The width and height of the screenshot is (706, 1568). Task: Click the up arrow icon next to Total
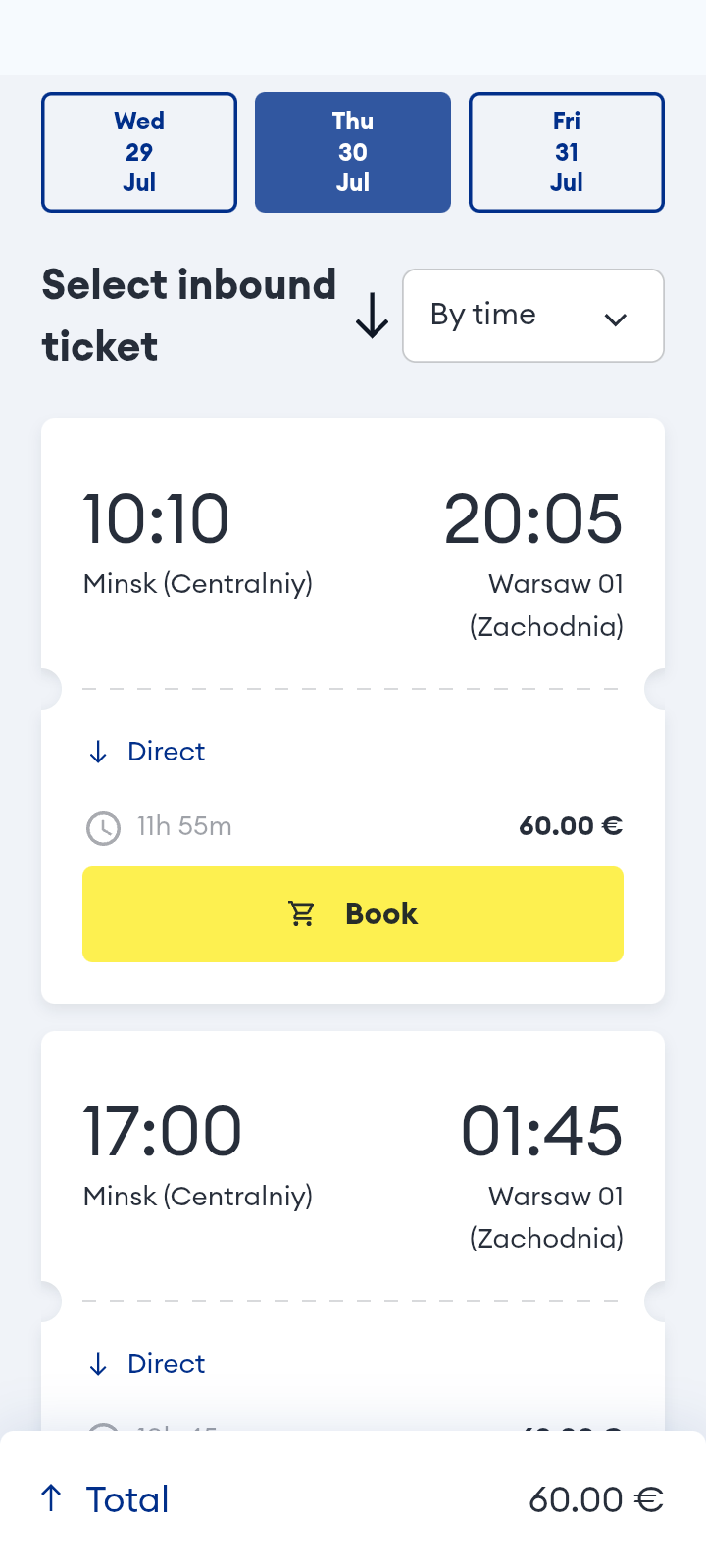click(52, 1497)
